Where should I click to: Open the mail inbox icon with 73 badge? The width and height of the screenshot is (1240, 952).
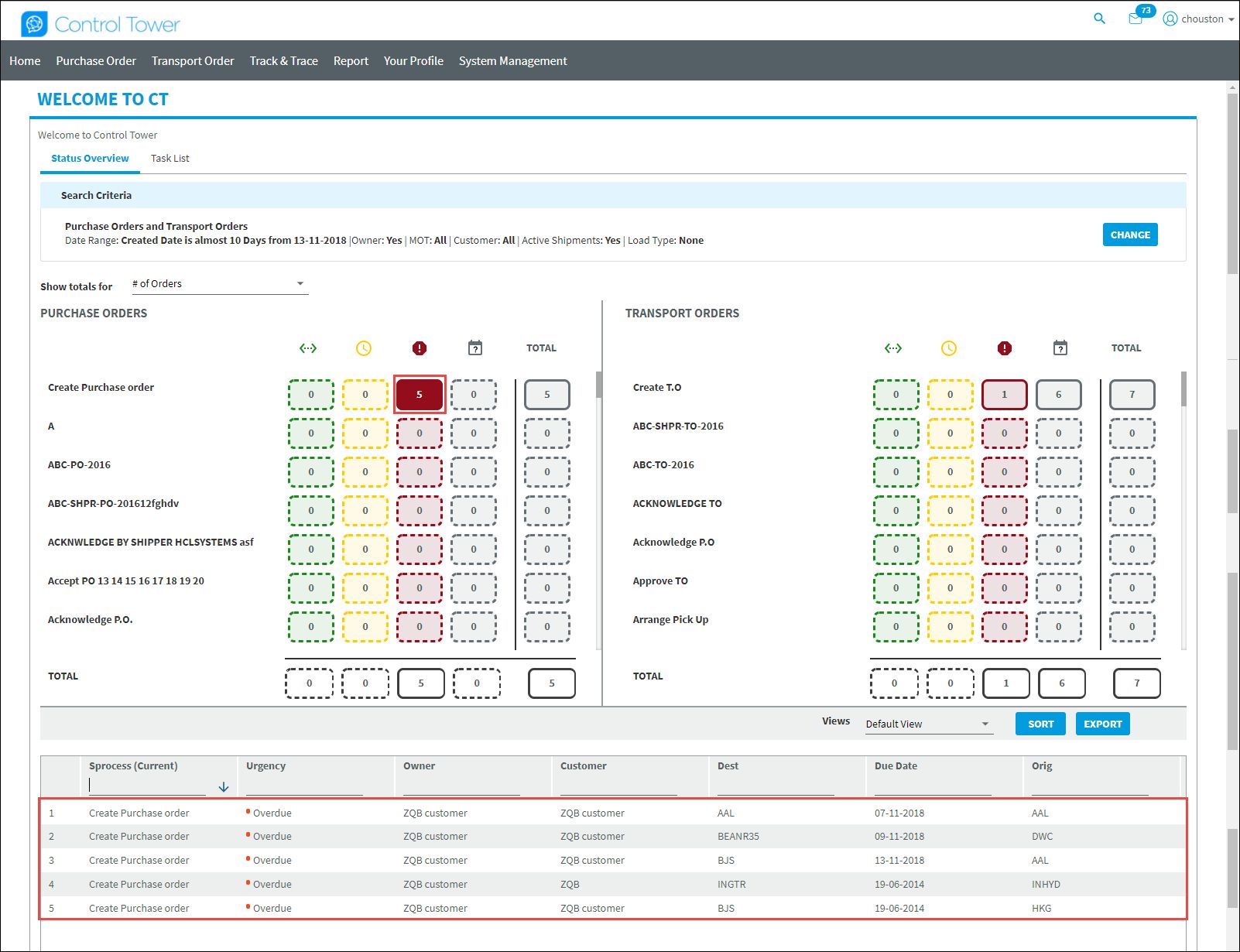pyautogui.click(x=1136, y=19)
